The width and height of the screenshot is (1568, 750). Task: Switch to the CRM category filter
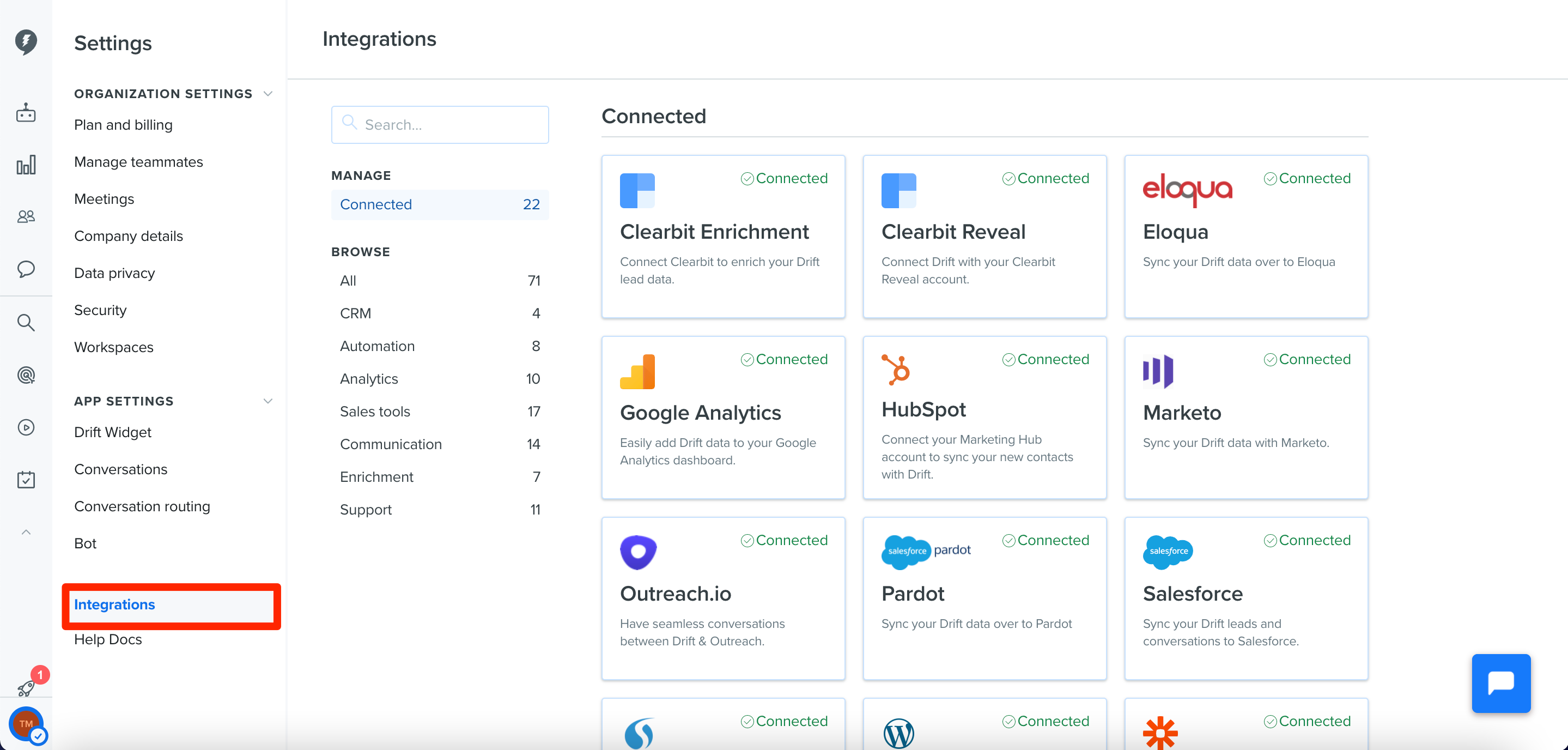[x=355, y=313]
